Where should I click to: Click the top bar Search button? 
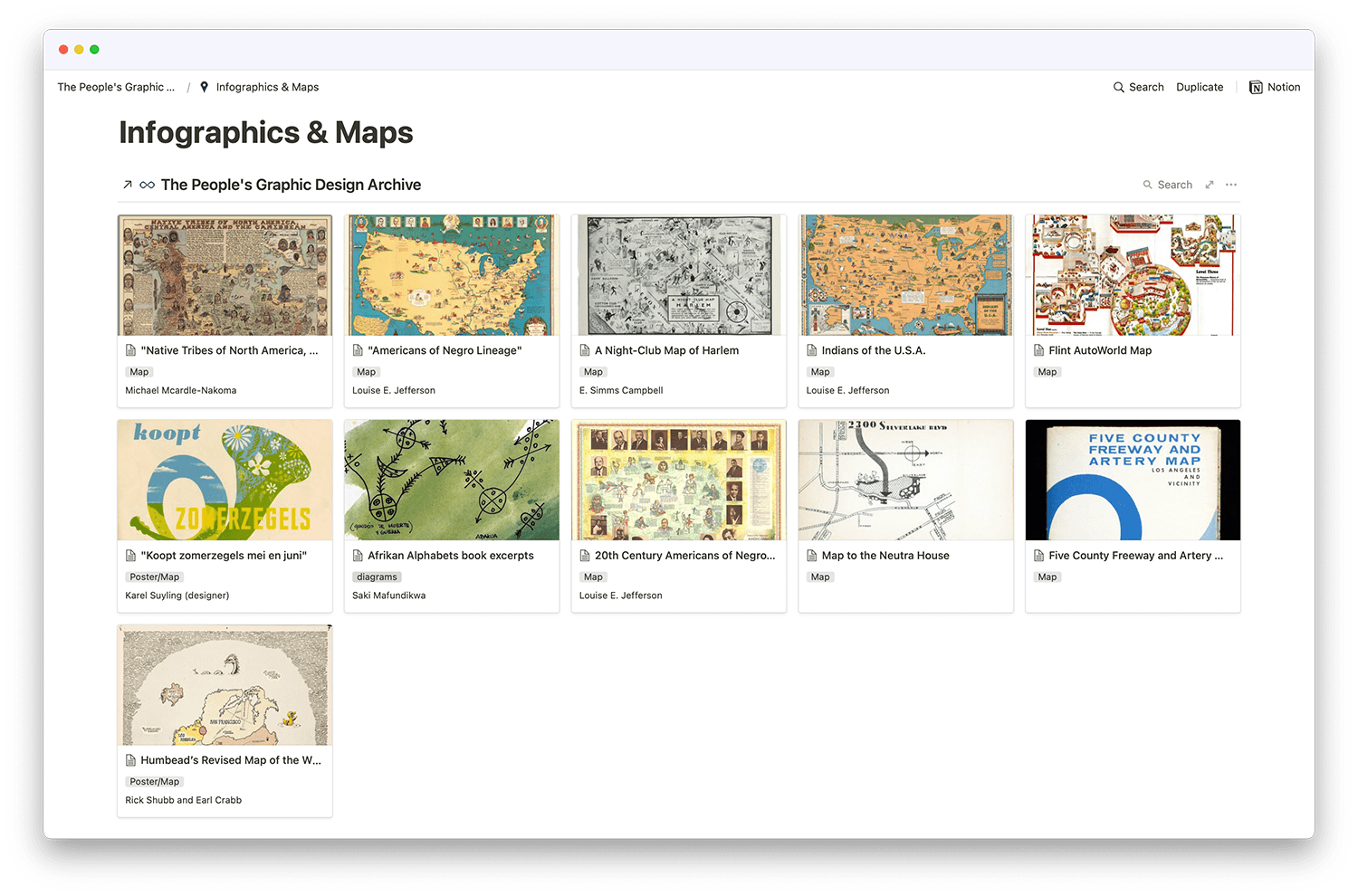[x=1139, y=87]
